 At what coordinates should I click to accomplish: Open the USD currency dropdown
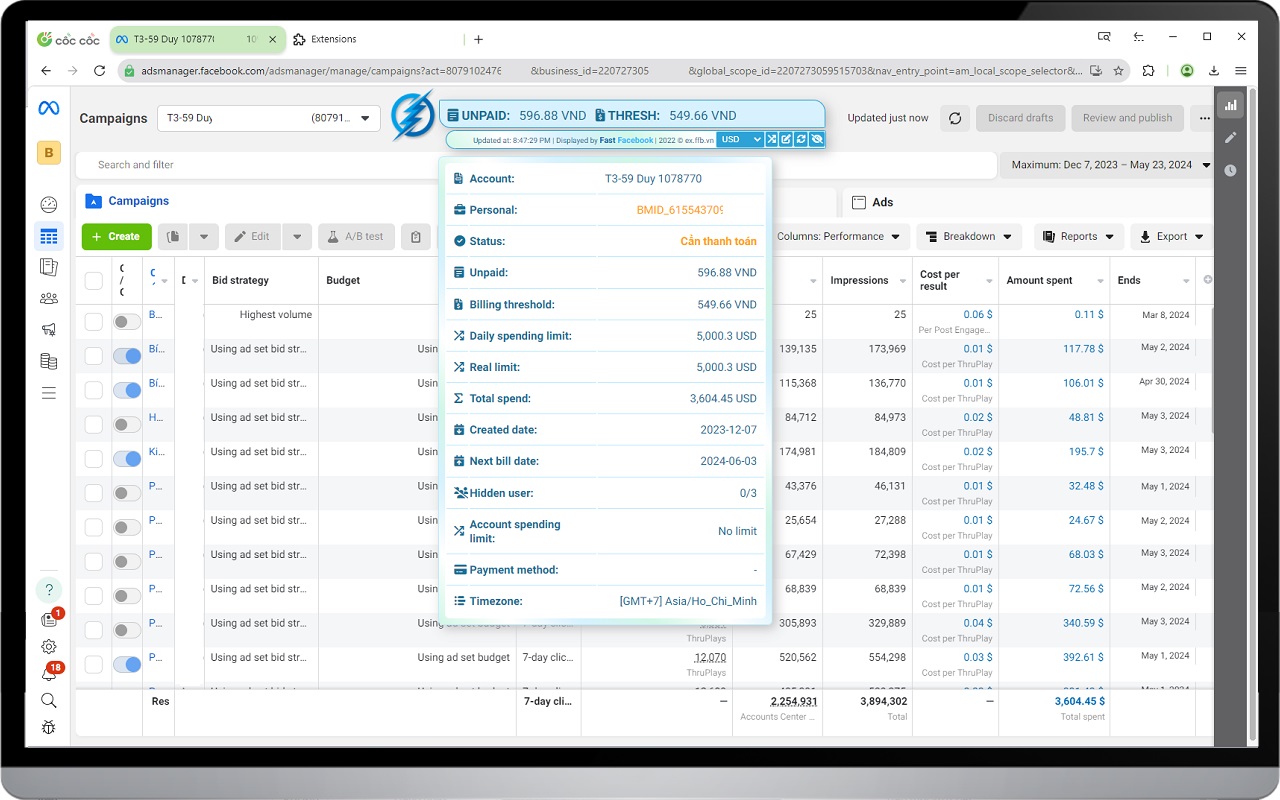(740, 139)
